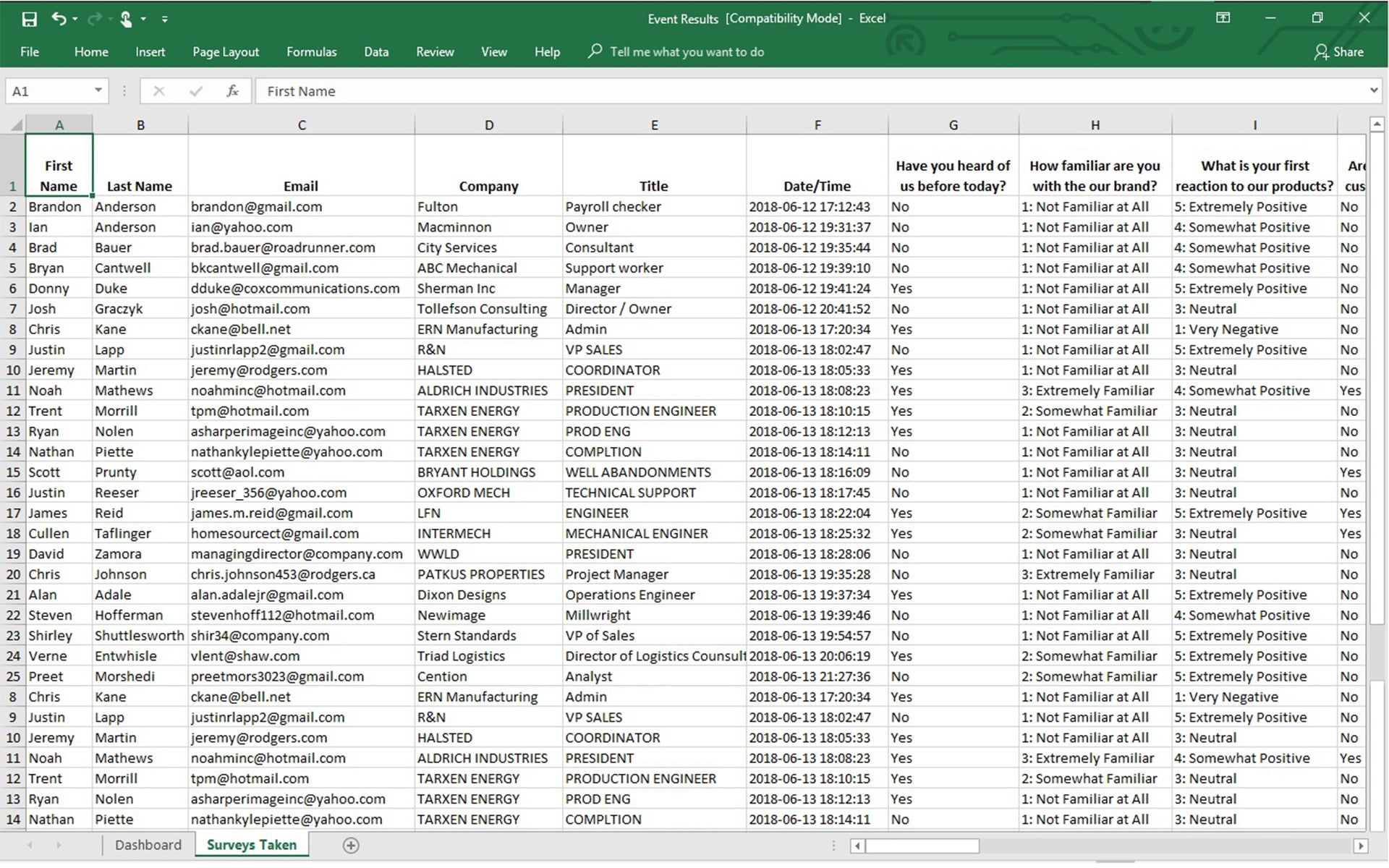Click the Enter formula checkmark icon
1389x868 pixels.
195,91
